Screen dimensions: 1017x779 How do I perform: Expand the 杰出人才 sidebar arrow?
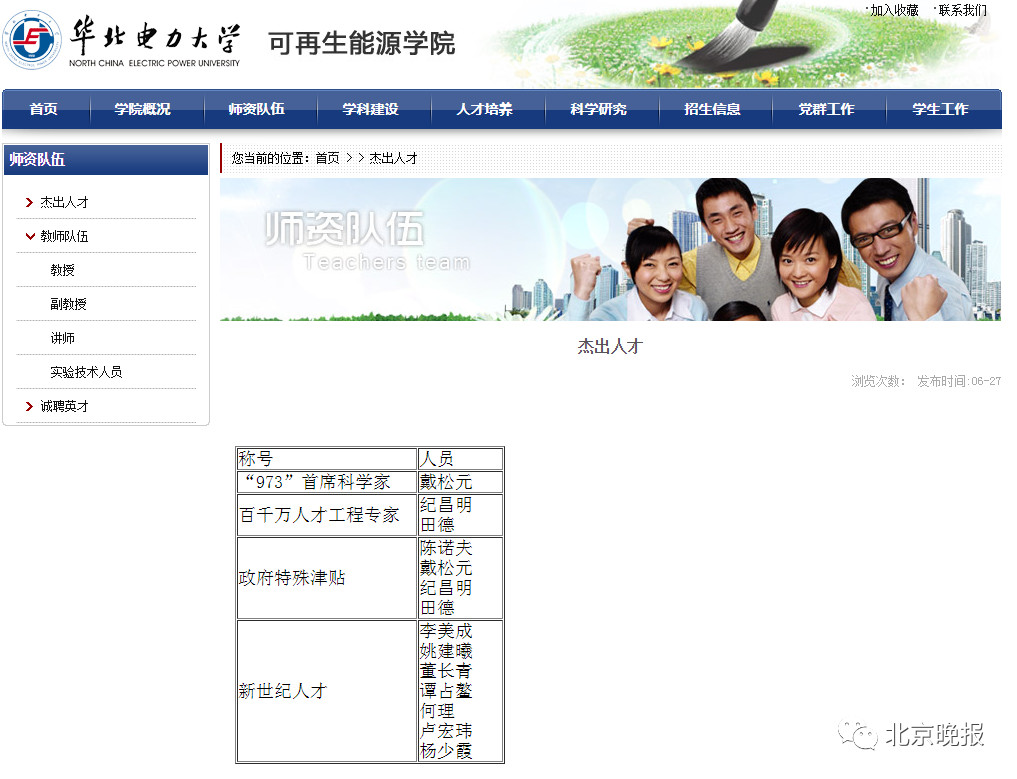click(30, 203)
